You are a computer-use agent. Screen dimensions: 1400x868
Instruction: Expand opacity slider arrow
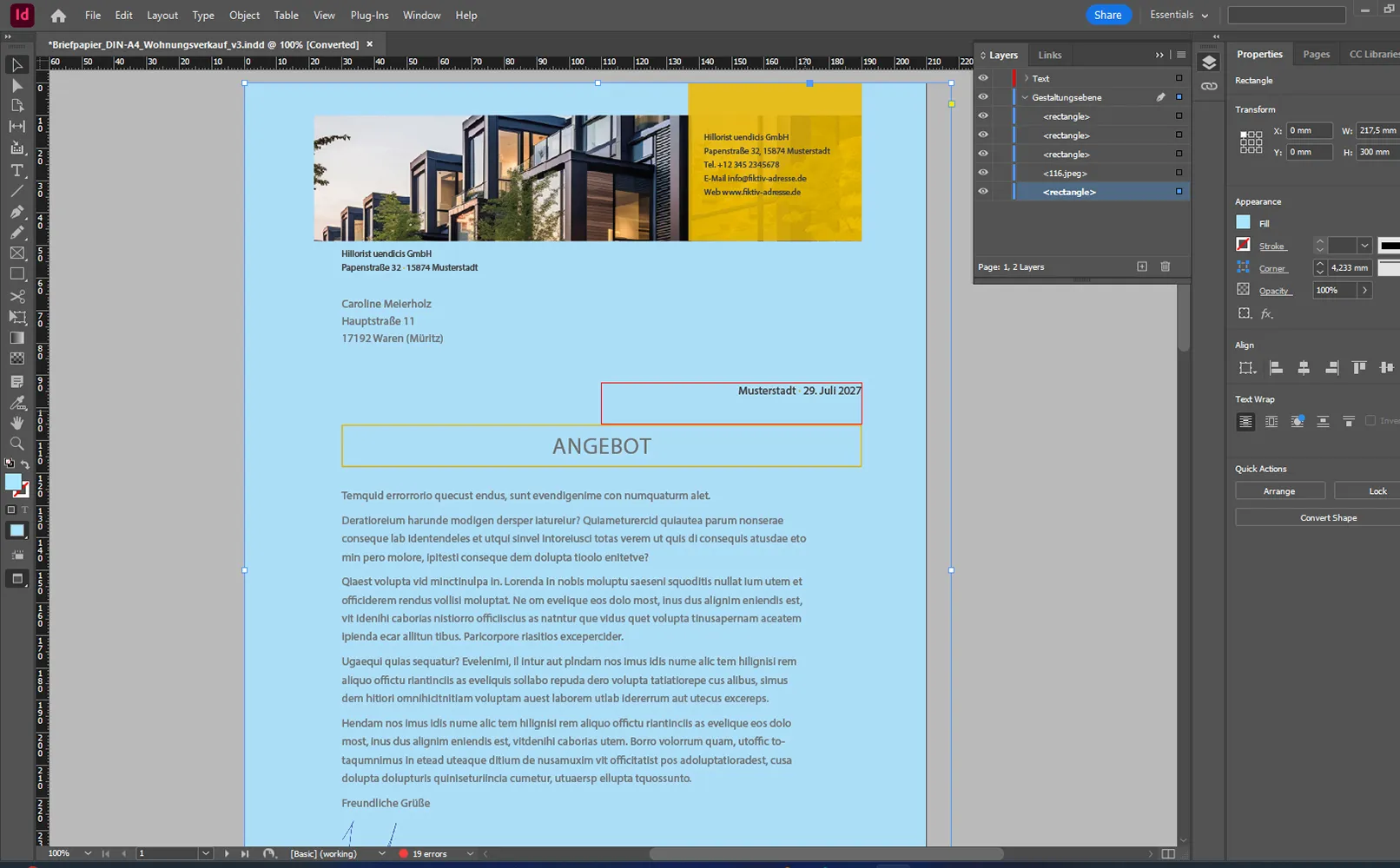click(x=1364, y=290)
